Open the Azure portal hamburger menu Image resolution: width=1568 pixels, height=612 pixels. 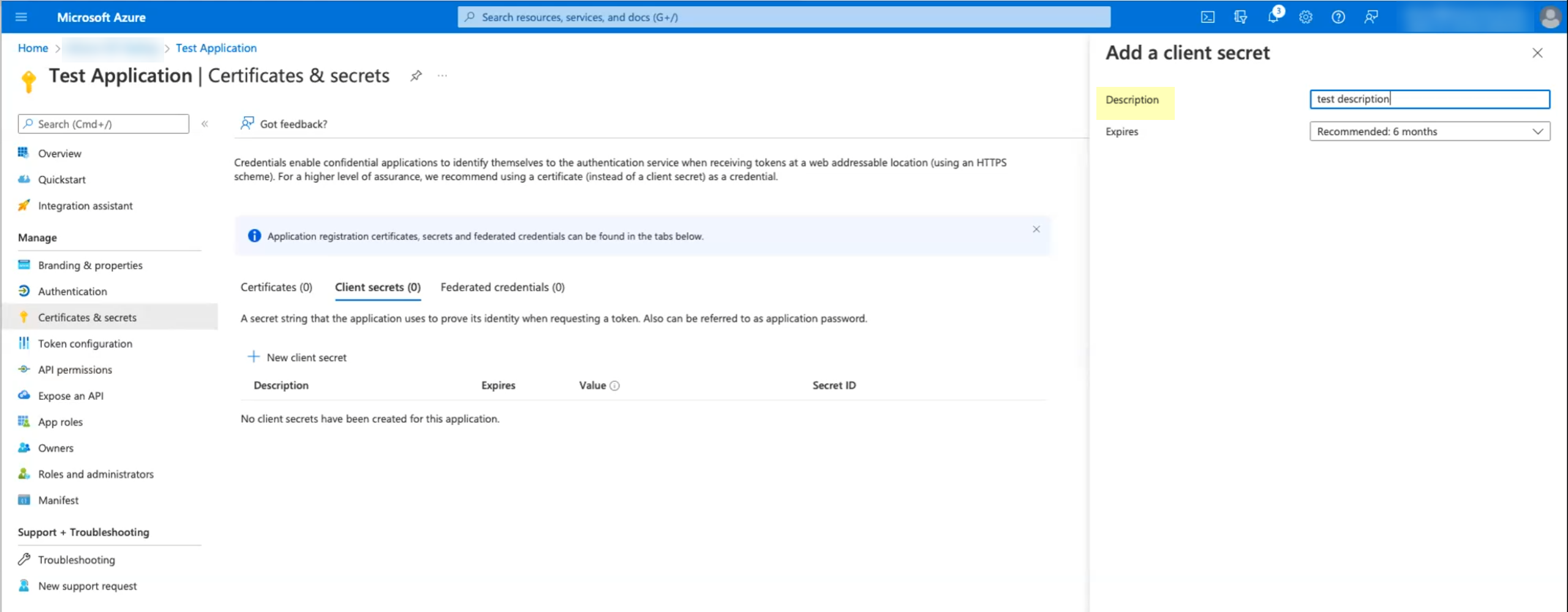point(21,17)
